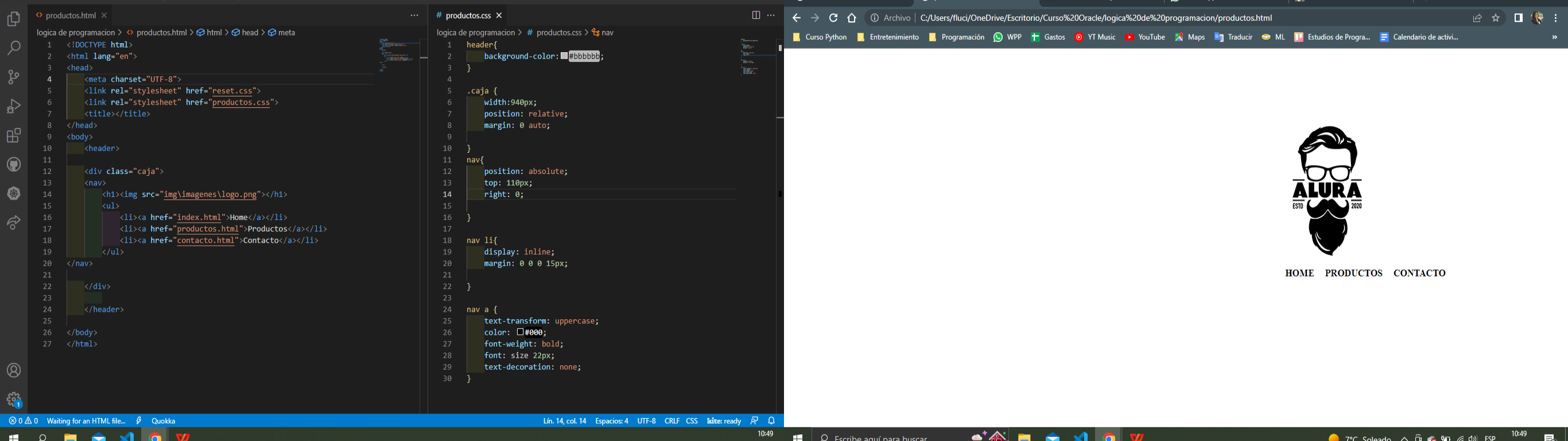This screenshot has height=441, width=1568.
Task: Click the feedback icon in status bar
Action: pos(755,421)
